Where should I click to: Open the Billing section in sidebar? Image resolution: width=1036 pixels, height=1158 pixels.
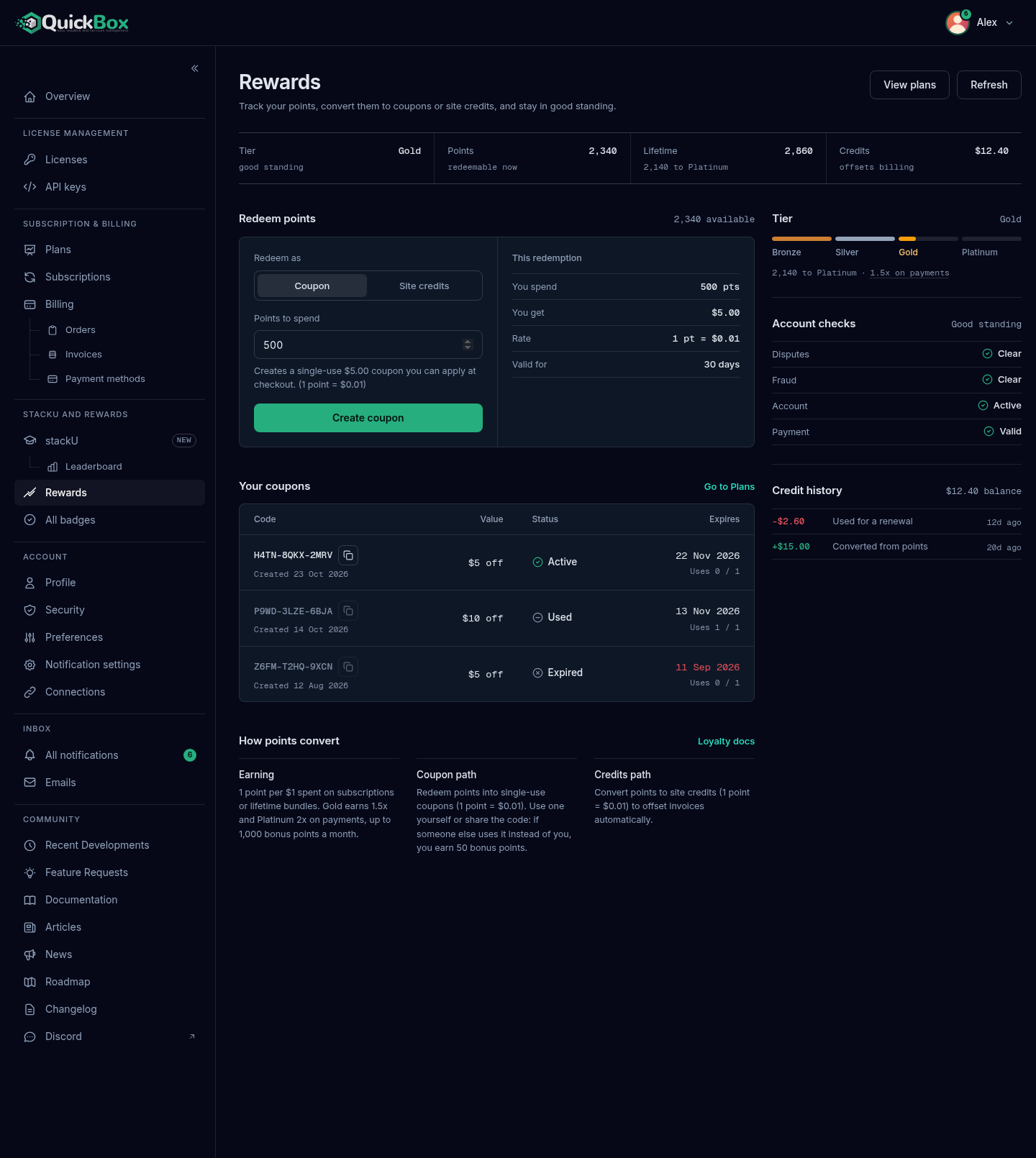[109, 304]
